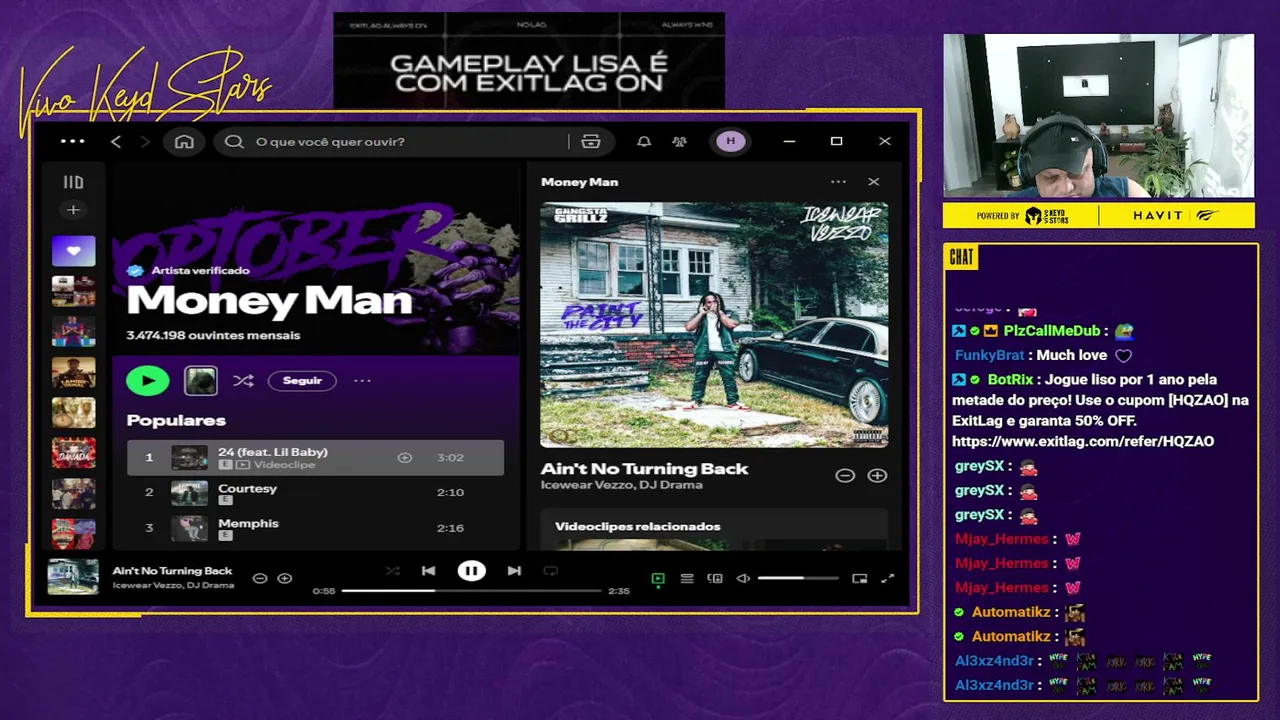Screen dimensions: 1280x720
Task: Mute the volume speaker icon
Action: coord(743,579)
